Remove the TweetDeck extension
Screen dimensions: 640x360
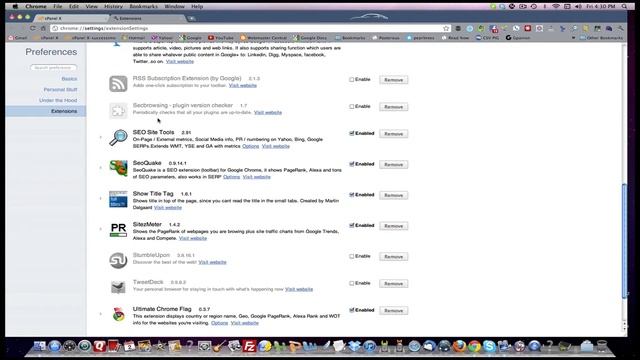coord(393,284)
